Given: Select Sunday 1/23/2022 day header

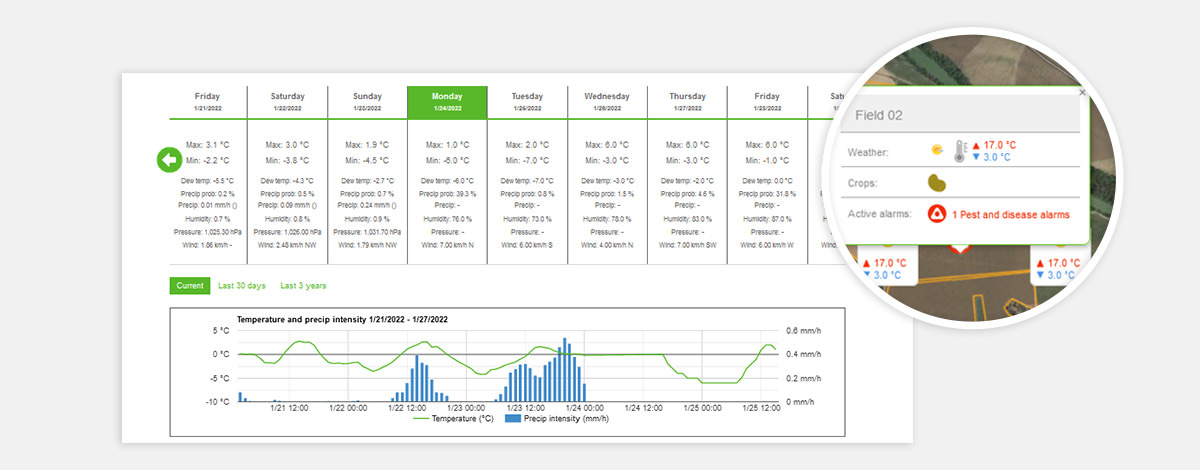Looking at the screenshot, I should pos(367,102).
